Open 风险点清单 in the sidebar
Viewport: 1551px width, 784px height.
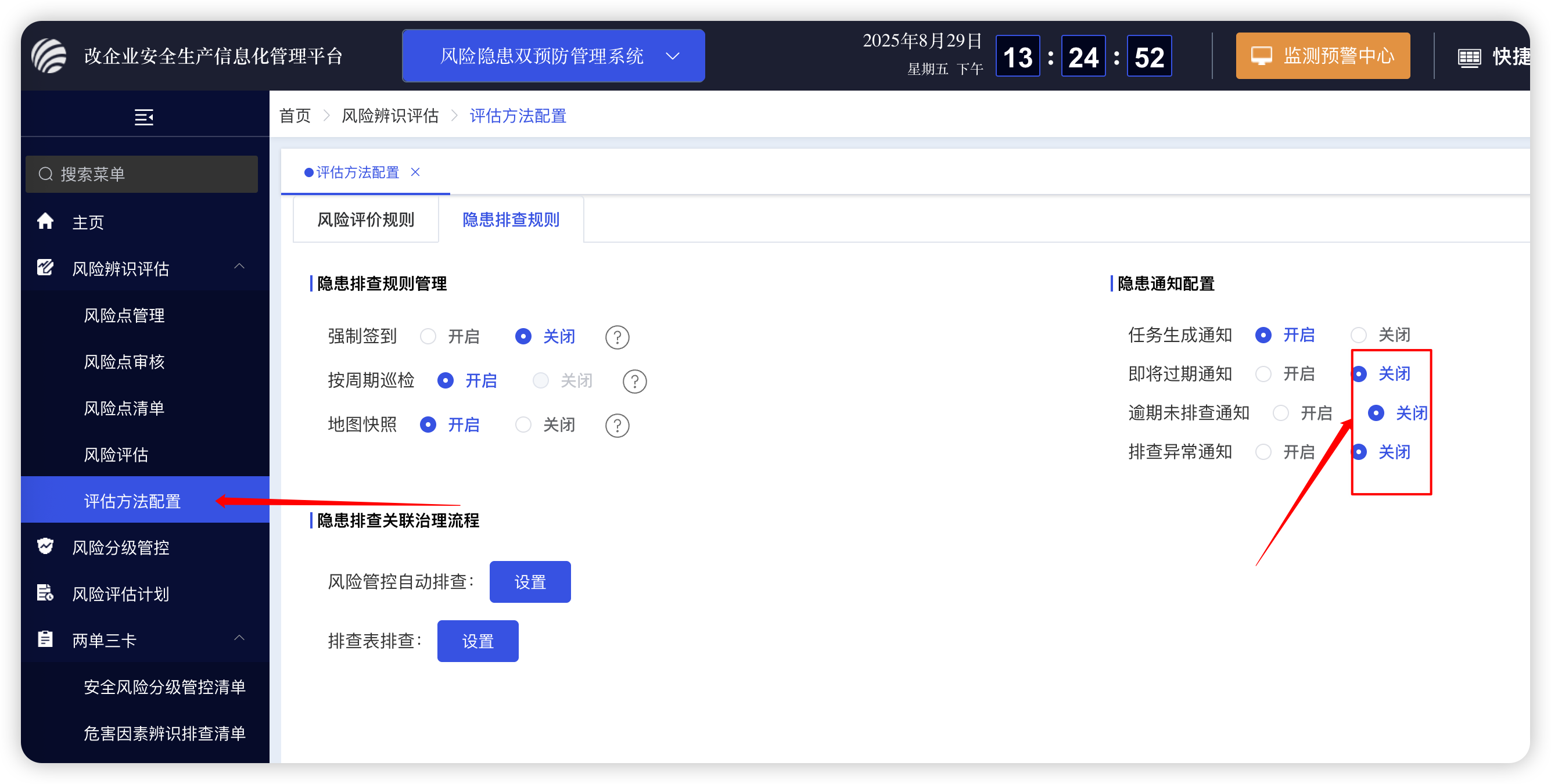pos(145,408)
